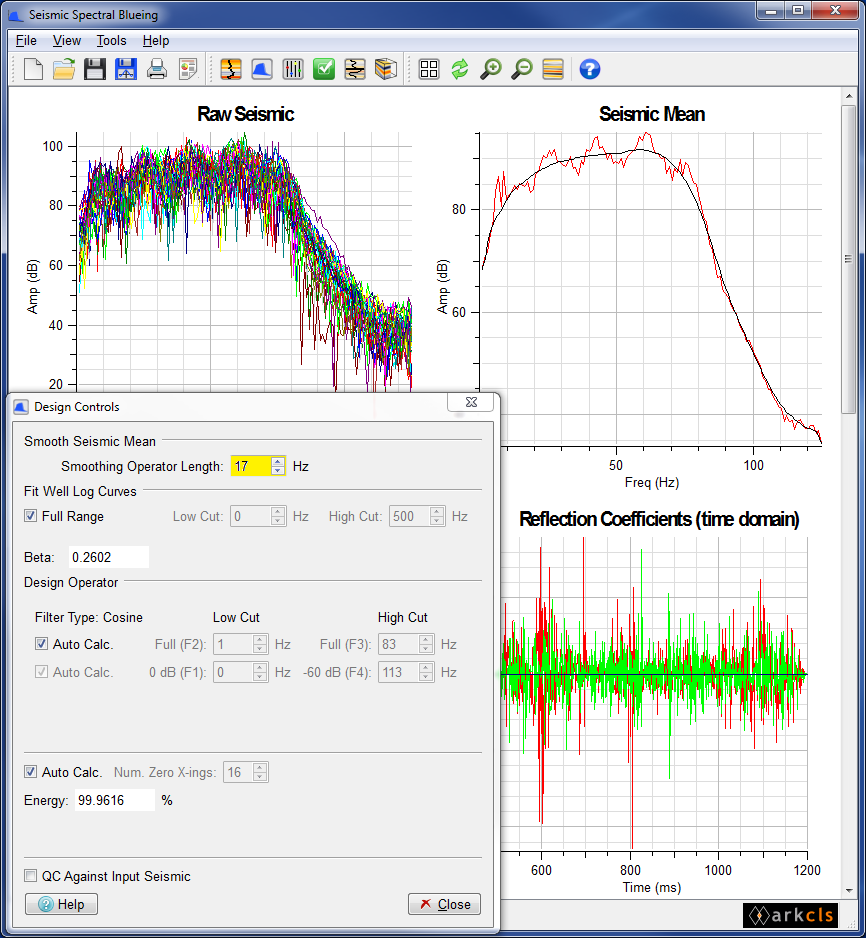Save with the black floppy disk icon
866x938 pixels.
(94, 69)
